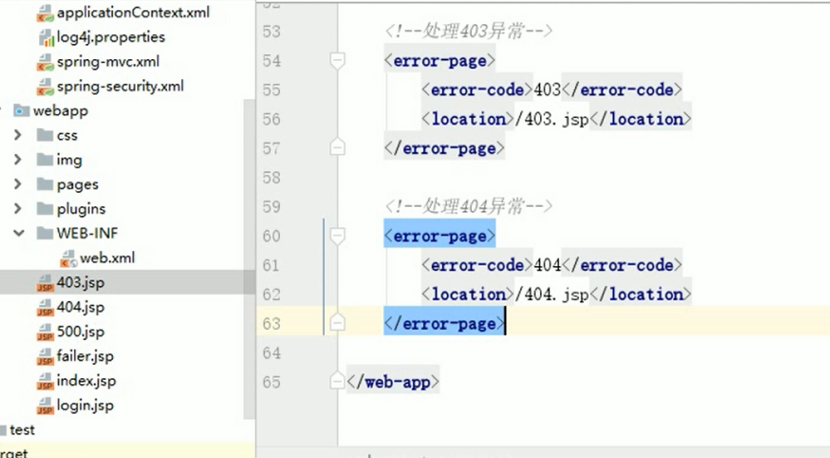Click line number 58 in gutter
This screenshot has width=830, height=458.
click(271, 177)
